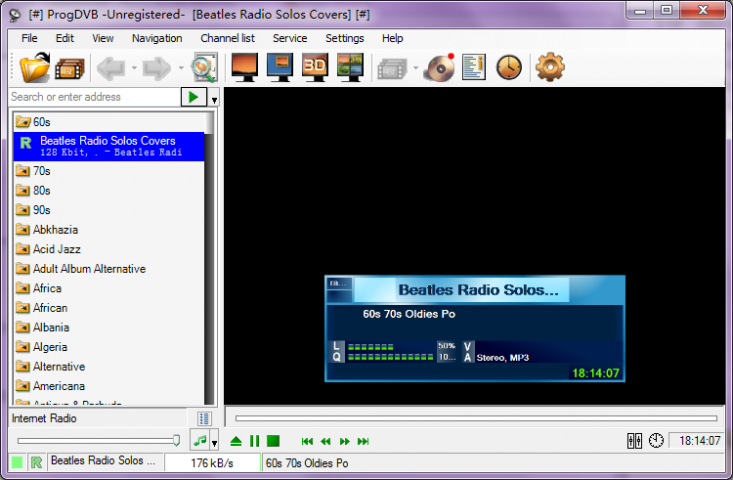The height and width of the screenshot is (480, 733).
Task: Select the Alternative folder
Action: click(109, 366)
